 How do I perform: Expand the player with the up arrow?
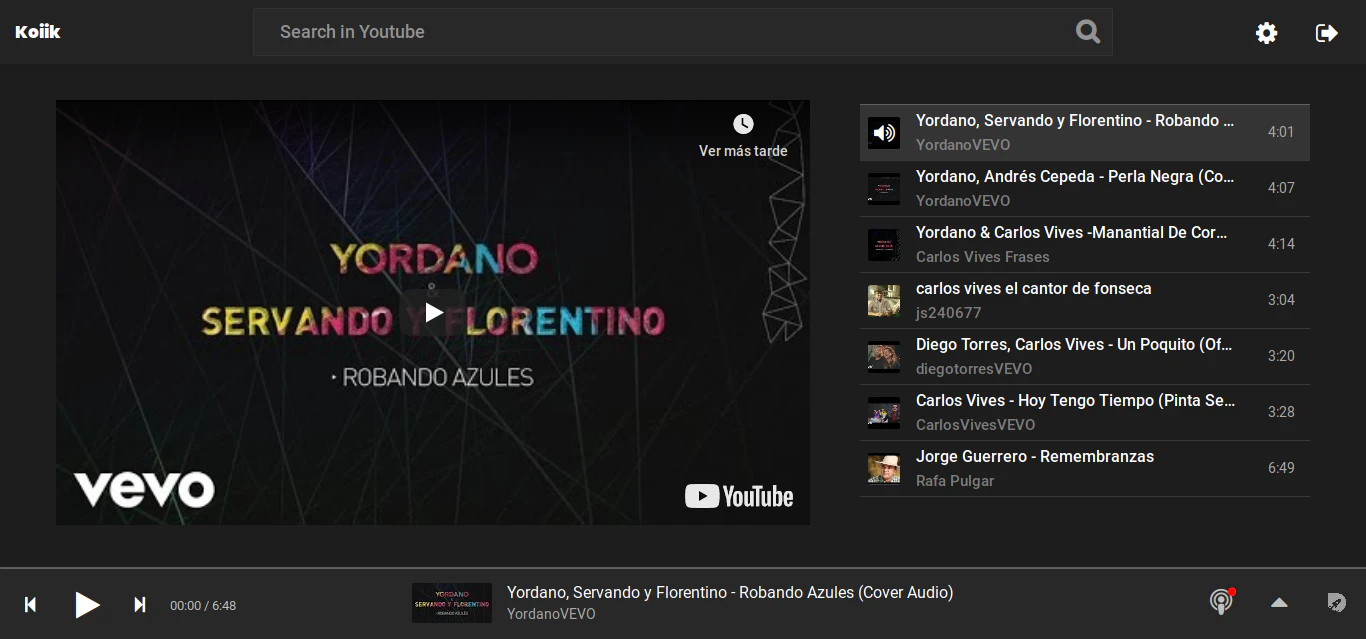click(x=1279, y=602)
